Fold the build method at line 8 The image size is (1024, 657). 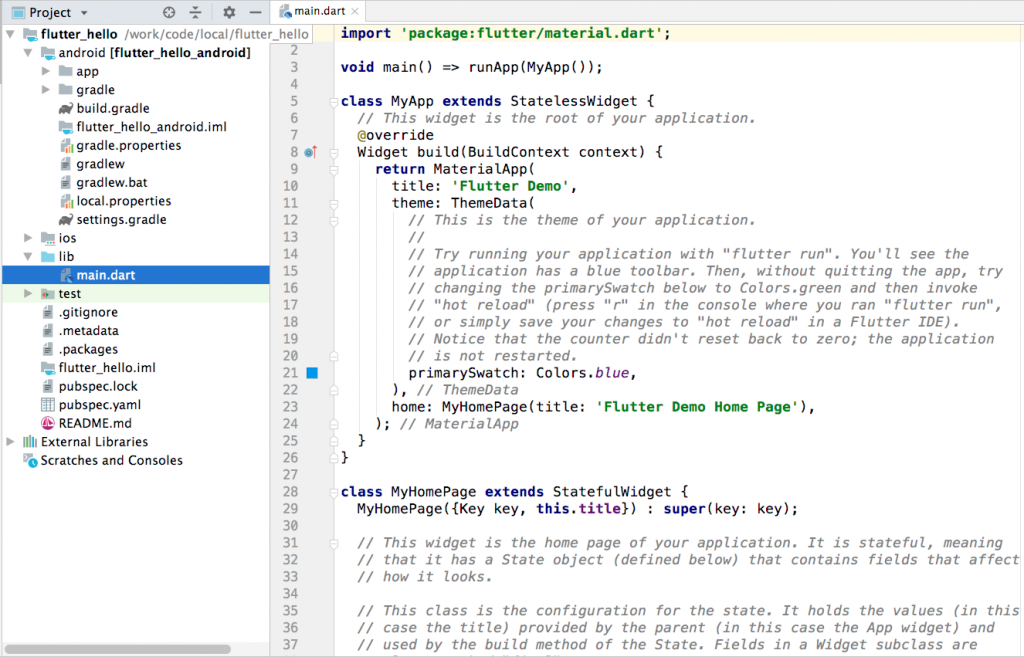tap(334, 152)
